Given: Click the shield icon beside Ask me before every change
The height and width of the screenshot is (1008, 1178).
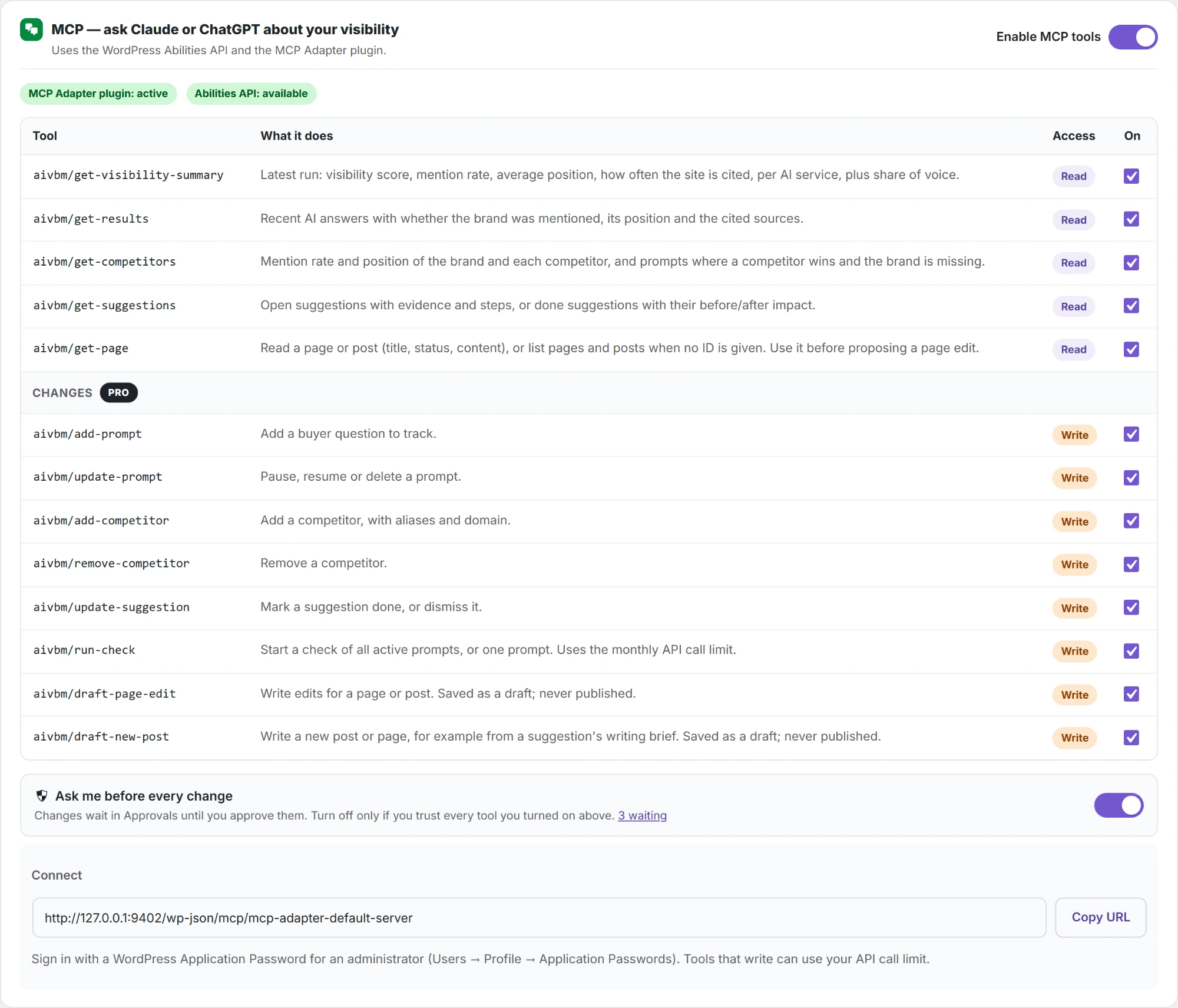Looking at the screenshot, I should (42, 796).
